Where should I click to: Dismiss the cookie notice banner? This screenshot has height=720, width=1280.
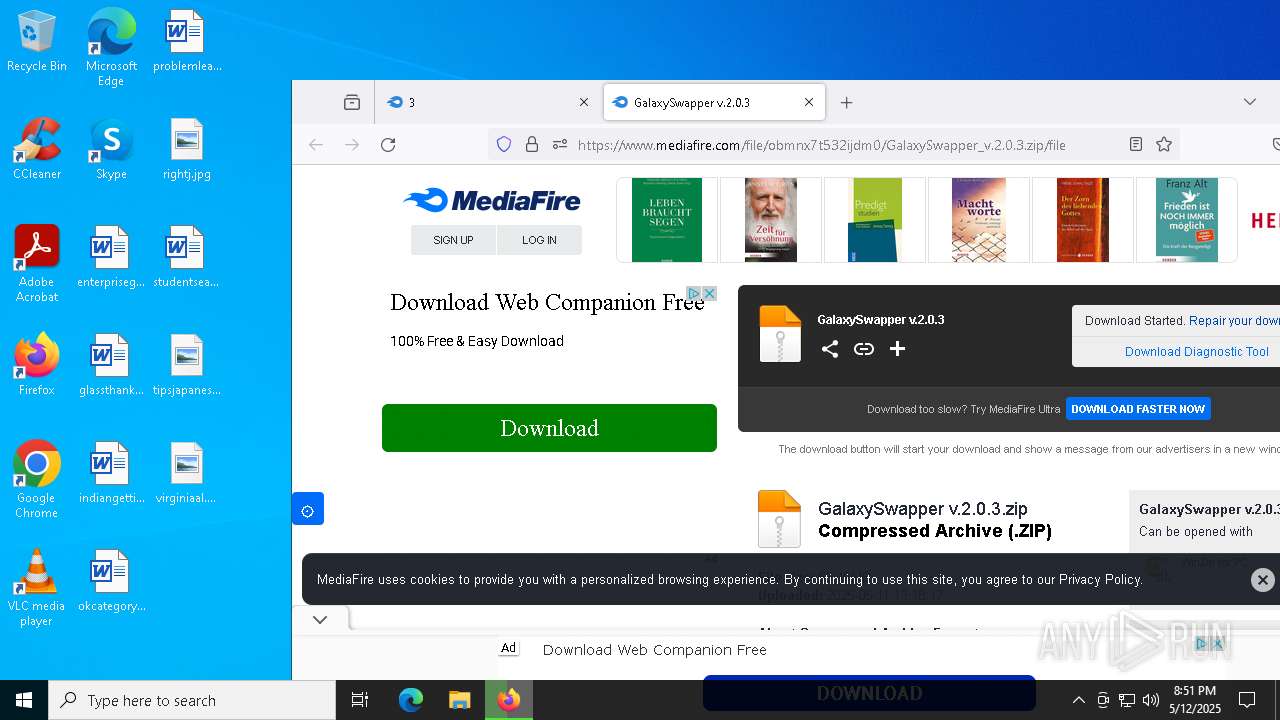(1263, 580)
